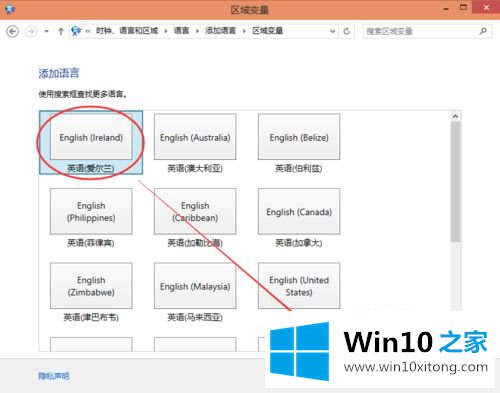The height and width of the screenshot is (393, 500).
Task: Select the English (Australia) tile
Action: click(x=195, y=136)
